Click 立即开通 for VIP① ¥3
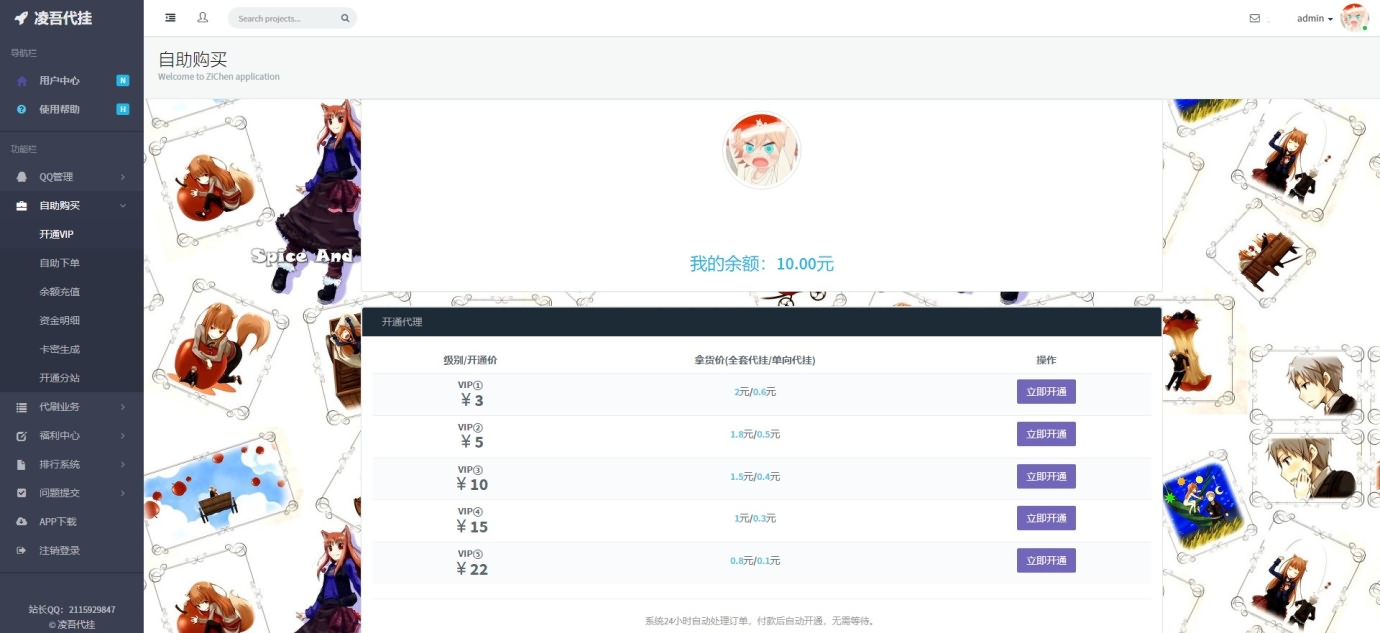This screenshot has width=1380, height=633. pyautogui.click(x=1046, y=392)
